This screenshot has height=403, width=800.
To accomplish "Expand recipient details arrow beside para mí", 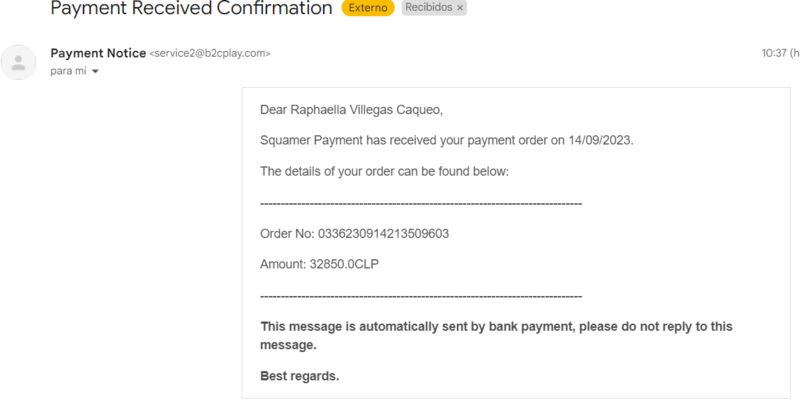I will pyautogui.click(x=95, y=71).
